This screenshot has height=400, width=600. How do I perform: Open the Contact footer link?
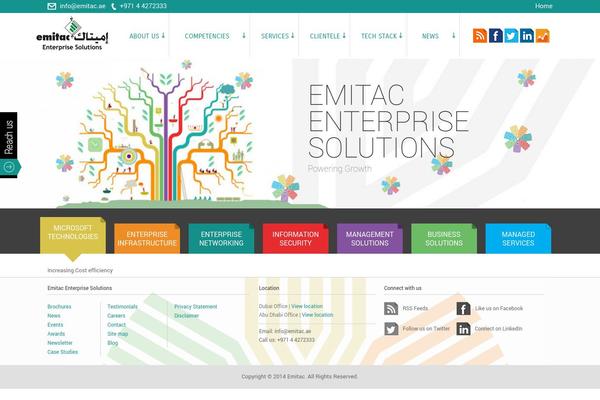tap(116, 325)
